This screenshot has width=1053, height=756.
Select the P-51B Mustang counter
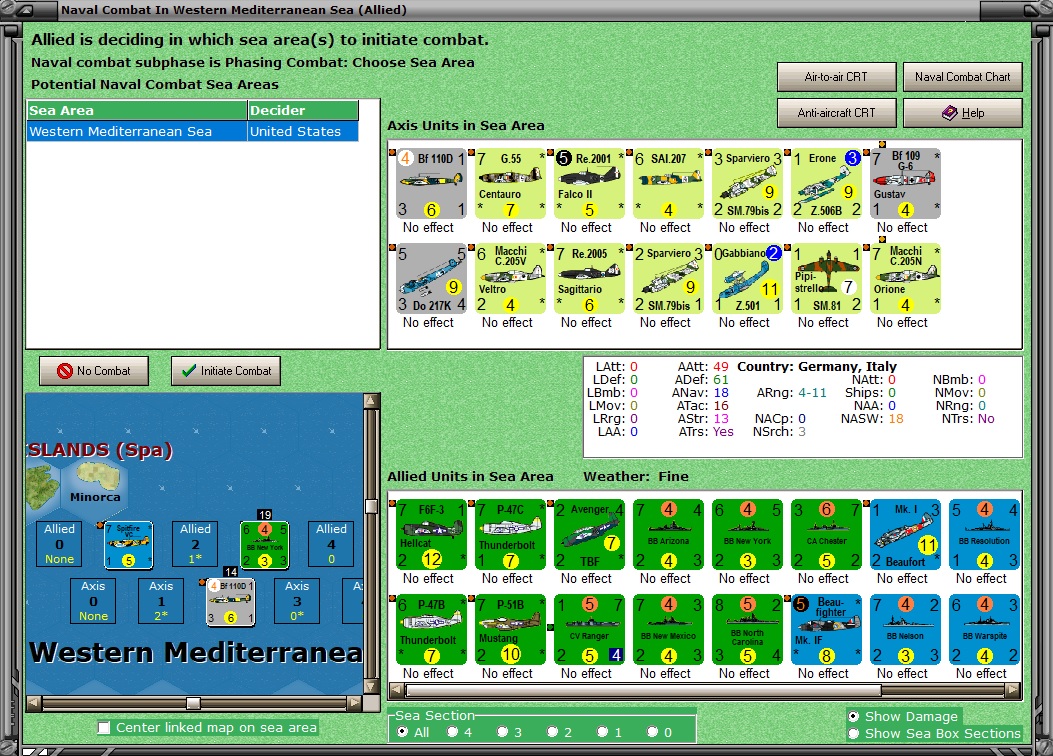(510, 630)
